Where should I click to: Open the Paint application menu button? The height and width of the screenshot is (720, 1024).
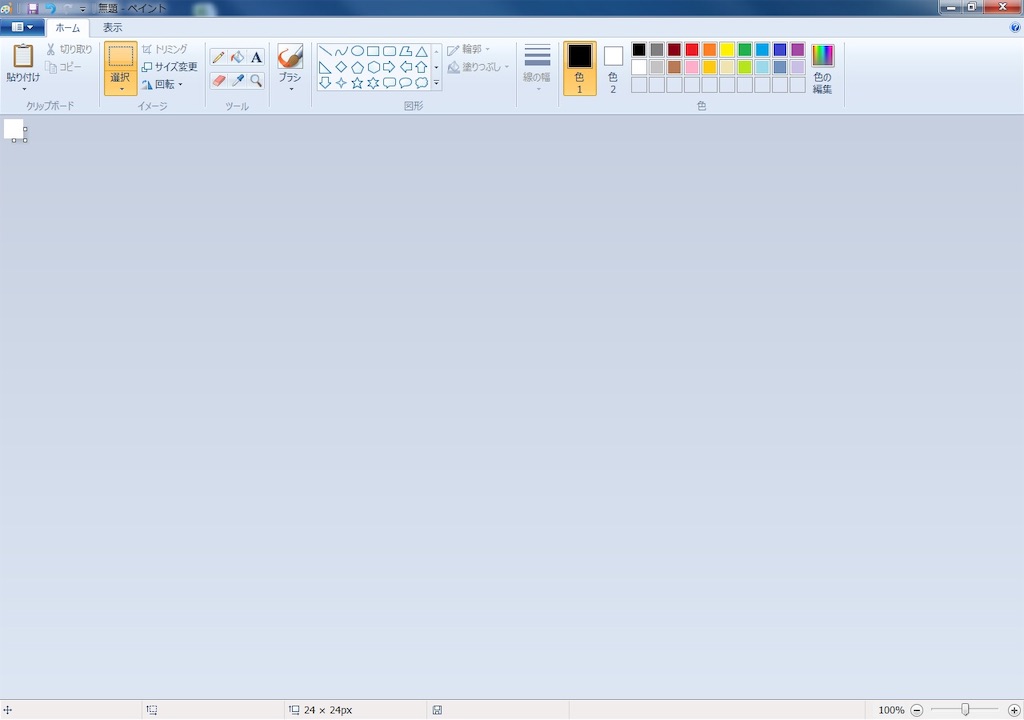(22, 27)
